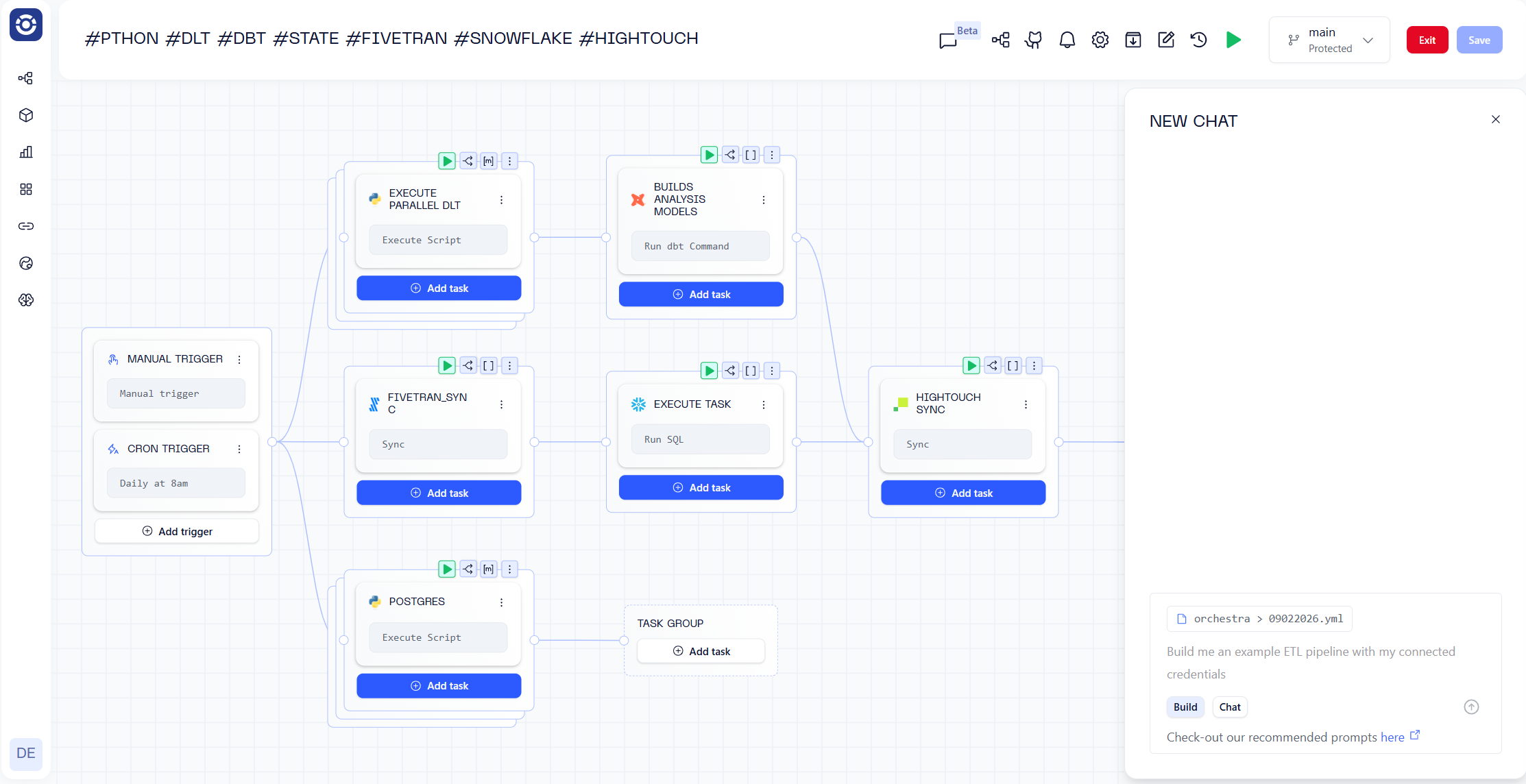Click the edit pencil icon in toolbar
Image resolution: width=1526 pixels, height=784 pixels.
coord(1166,40)
